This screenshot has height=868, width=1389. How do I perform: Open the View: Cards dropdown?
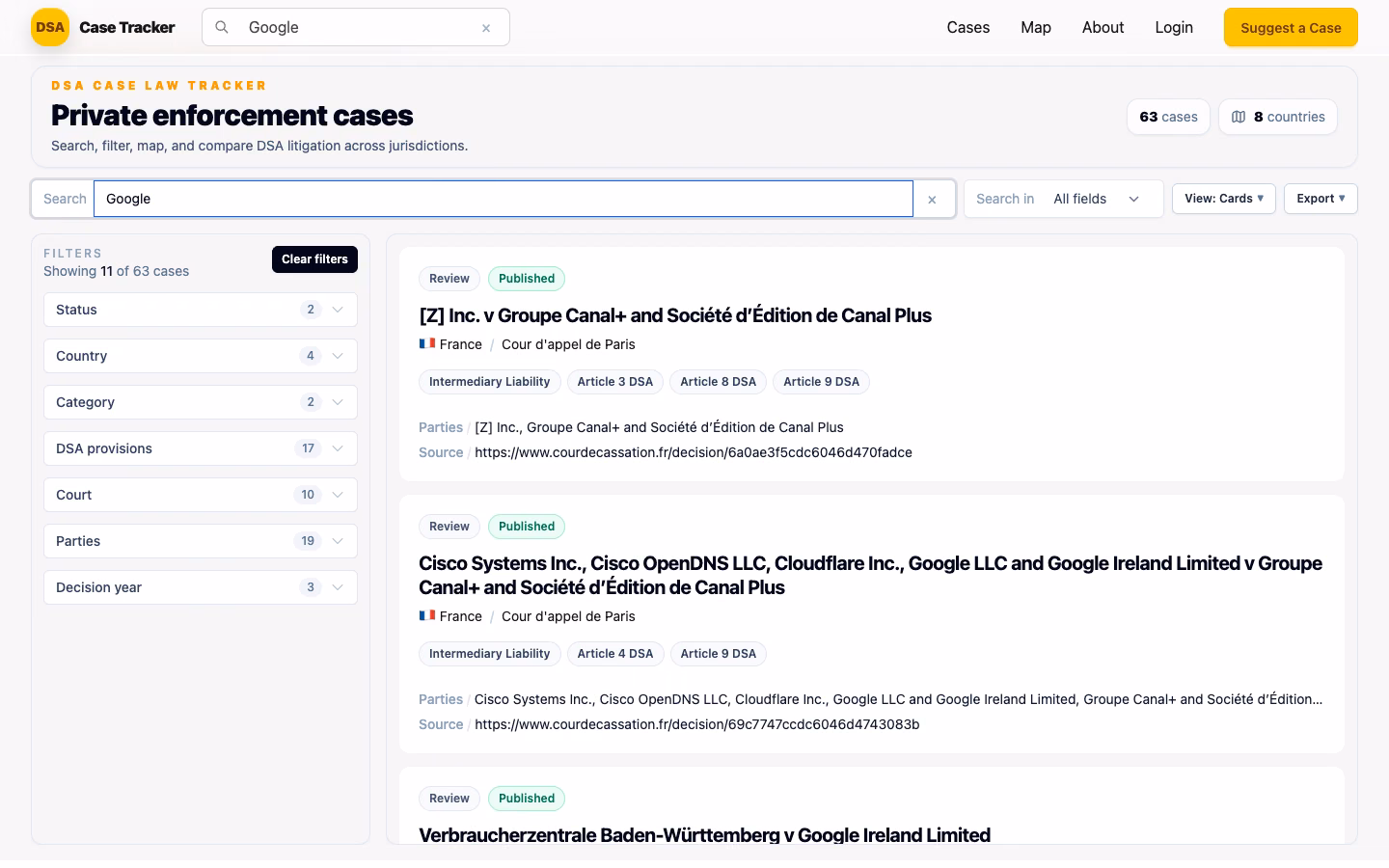[1224, 199]
